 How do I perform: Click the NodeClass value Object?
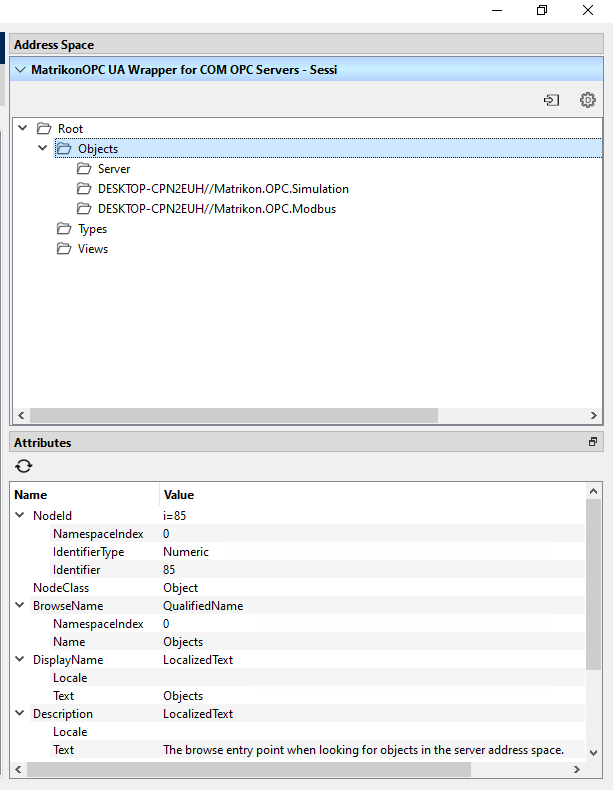click(180, 588)
